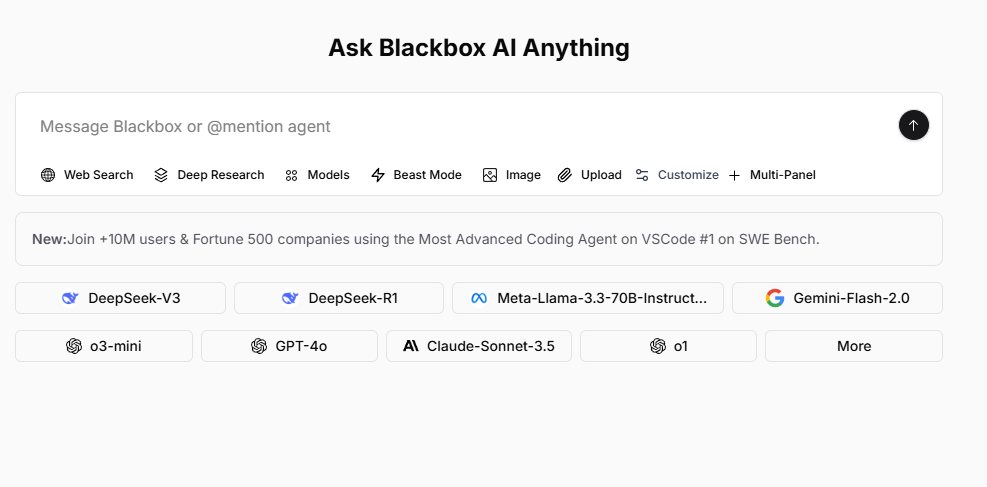The width and height of the screenshot is (987, 487).
Task: Open the Multi-Panel label
Action: [x=782, y=175]
